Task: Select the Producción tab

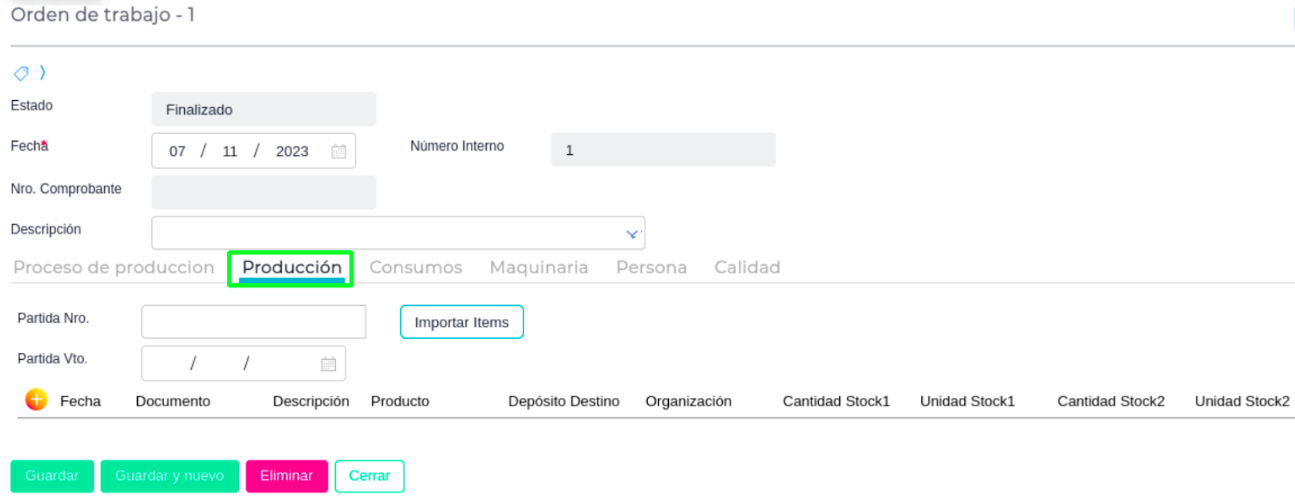Action: click(x=292, y=268)
